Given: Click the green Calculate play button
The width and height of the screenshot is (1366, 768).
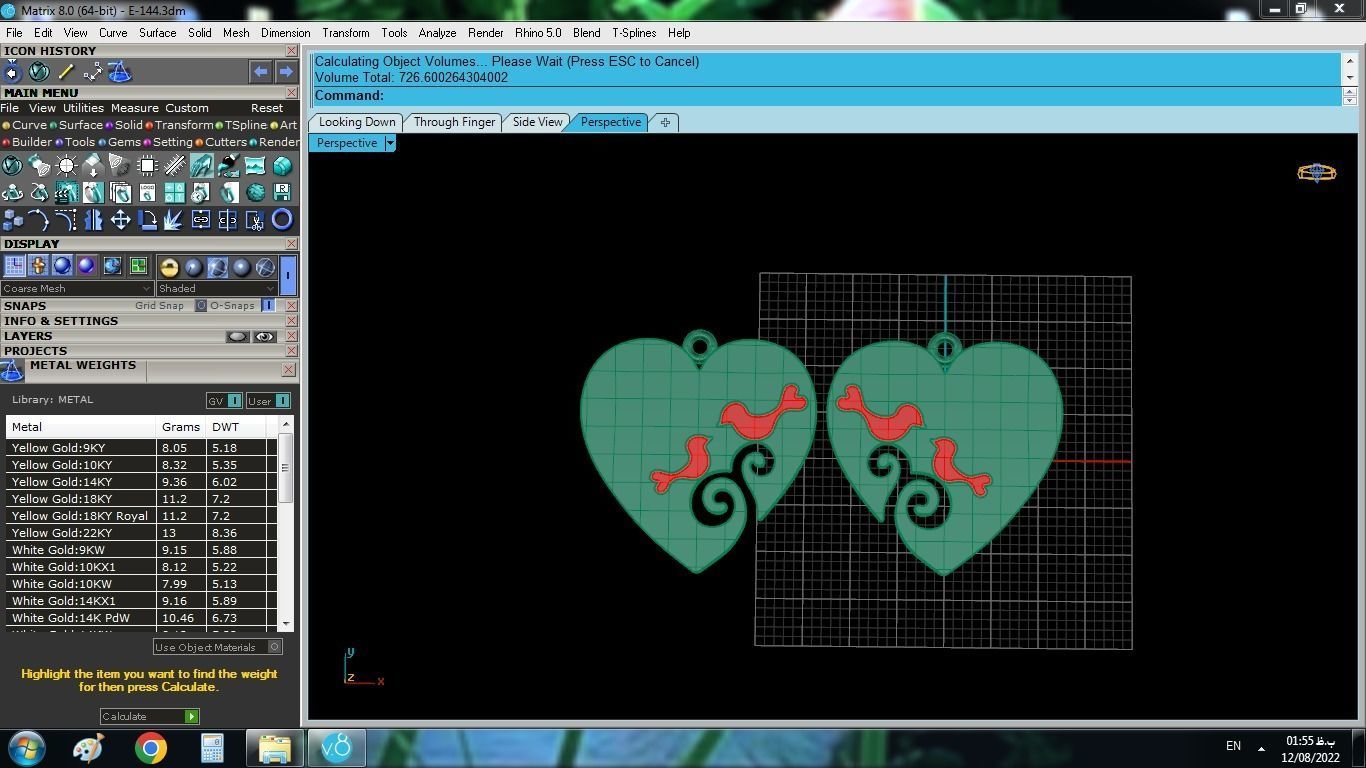Looking at the screenshot, I should point(192,716).
